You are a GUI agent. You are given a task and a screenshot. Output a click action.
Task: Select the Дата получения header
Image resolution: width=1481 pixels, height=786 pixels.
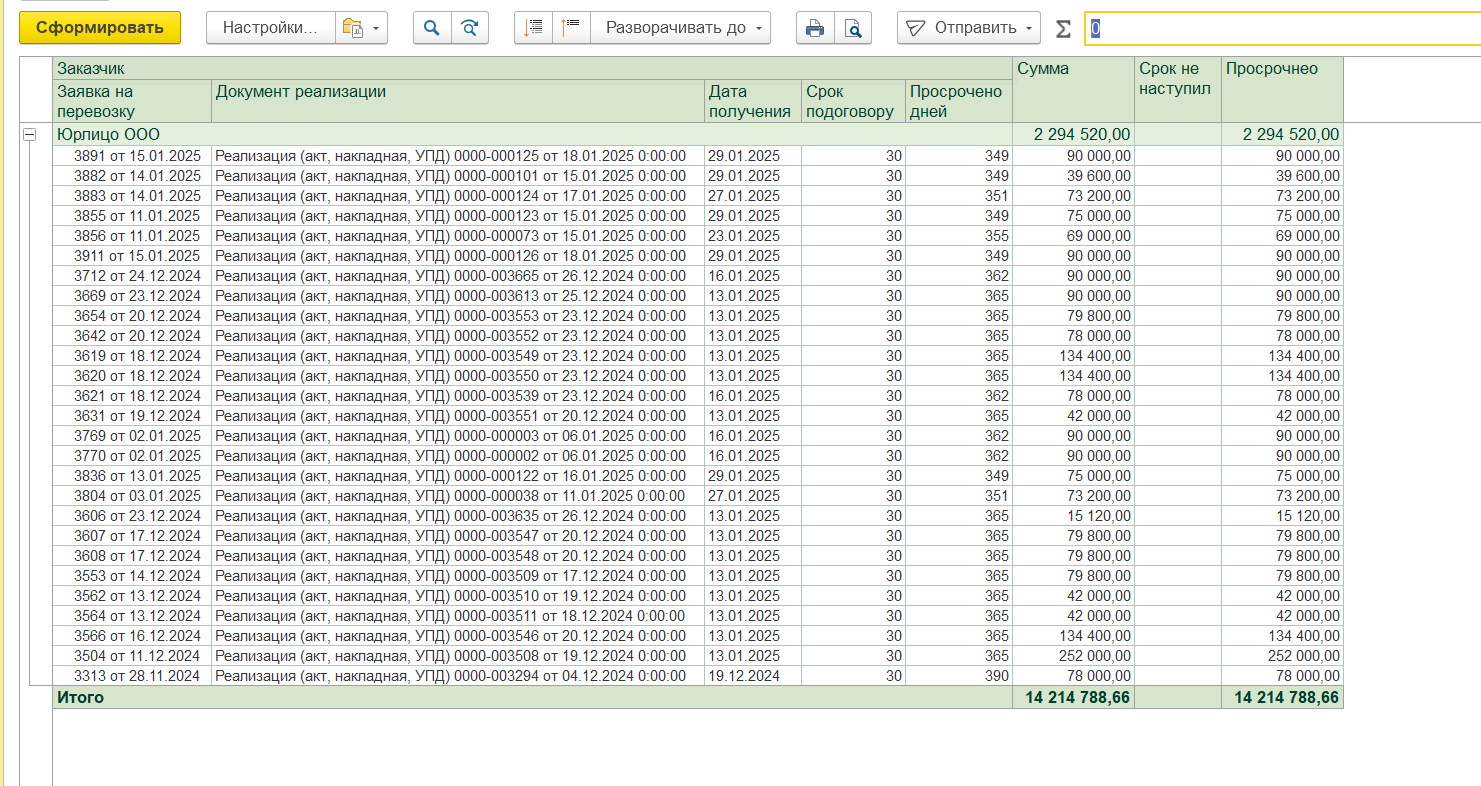[753, 101]
